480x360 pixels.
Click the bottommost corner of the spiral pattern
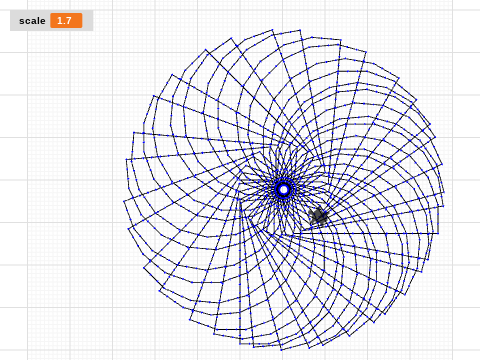coord(282,350)
